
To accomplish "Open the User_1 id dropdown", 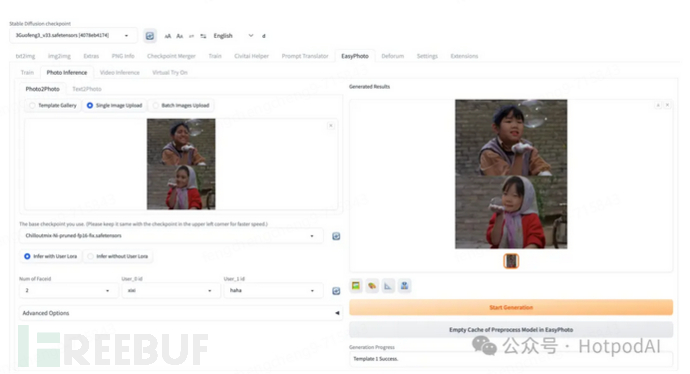I will click(x=273, y=290).
